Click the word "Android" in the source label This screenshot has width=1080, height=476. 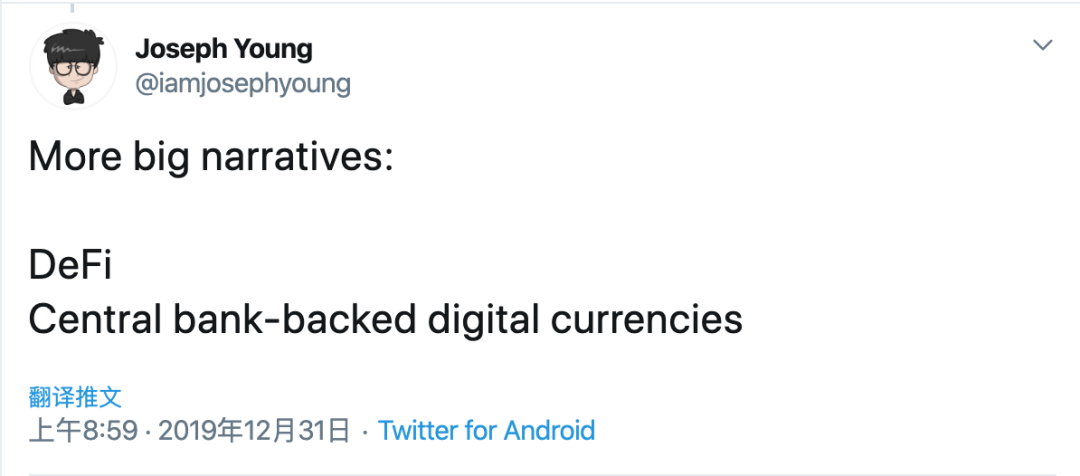click(x=549, y=431)
